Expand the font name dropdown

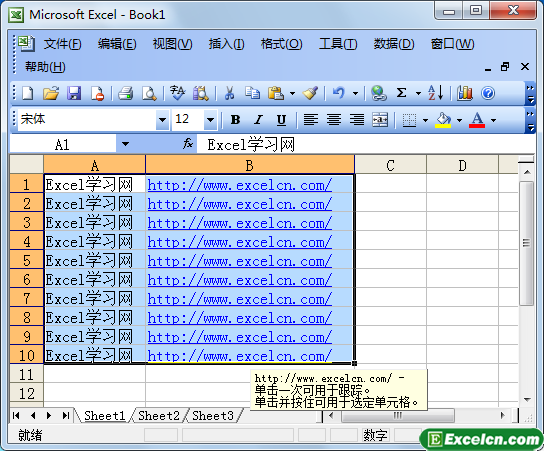[x=162, y=120]
